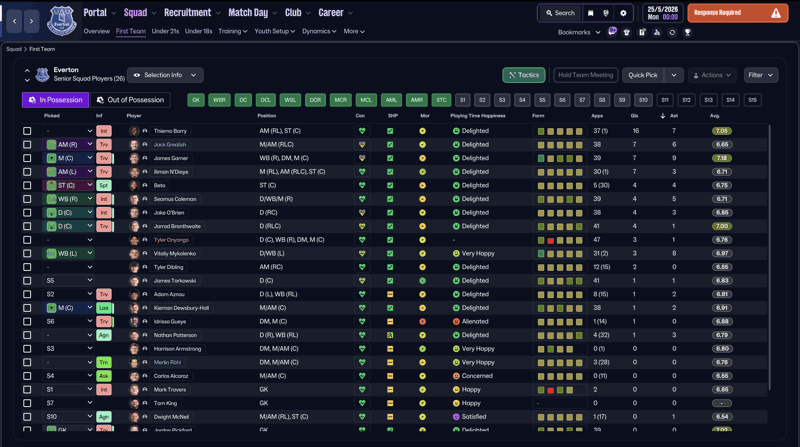Select the STC position slot button

coord(441,100)
